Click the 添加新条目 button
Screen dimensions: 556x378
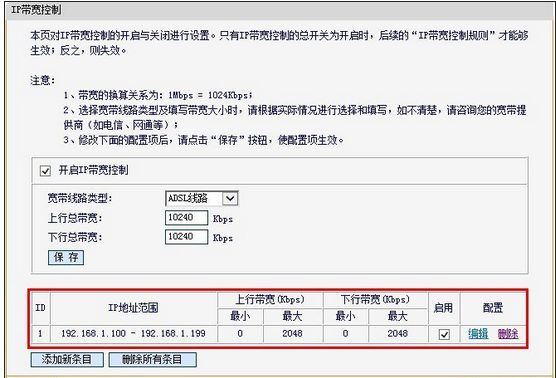(x=67, y=360)
